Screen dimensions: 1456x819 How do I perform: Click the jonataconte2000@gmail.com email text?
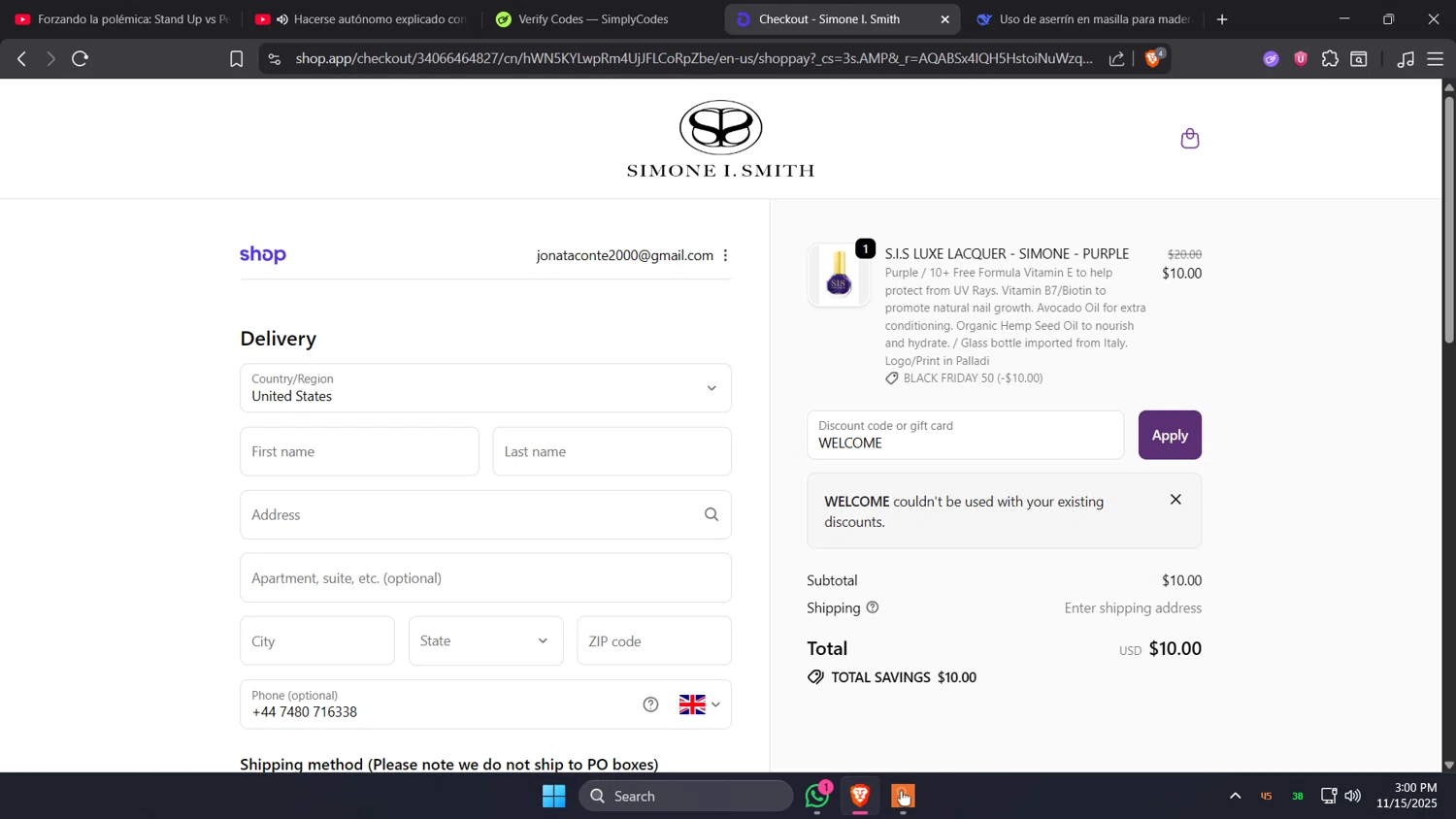pyautogui.click(x=625, y=255)
